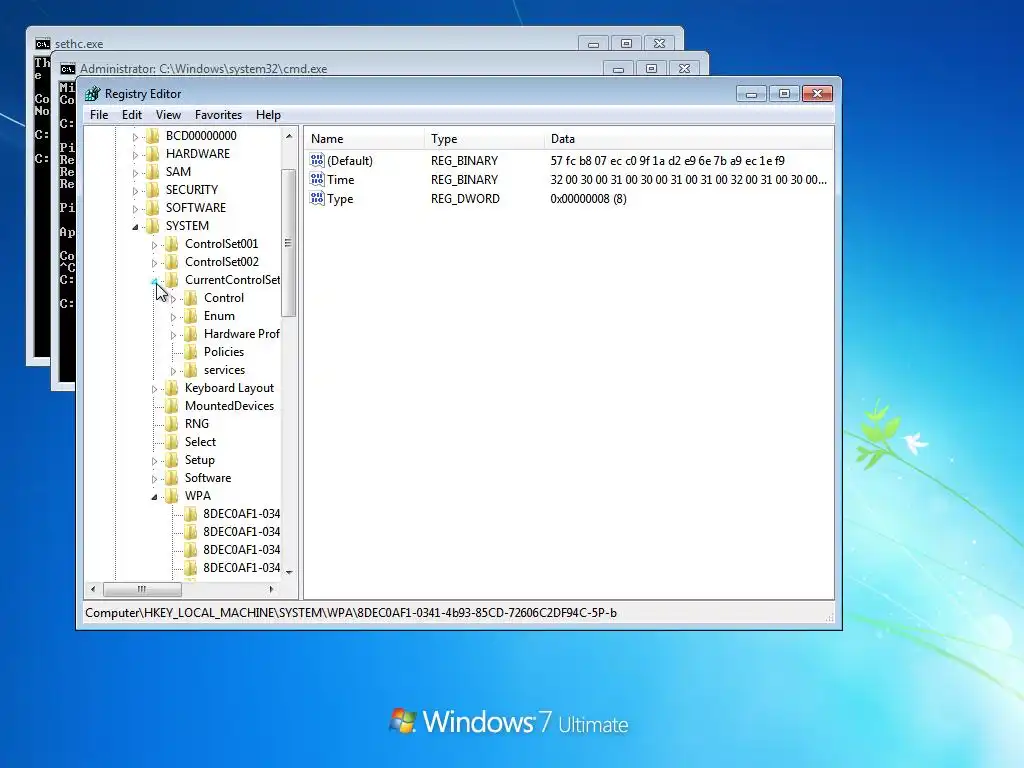Open the View menu
The height and width of the screenshot is (768, 1024).
168,115
